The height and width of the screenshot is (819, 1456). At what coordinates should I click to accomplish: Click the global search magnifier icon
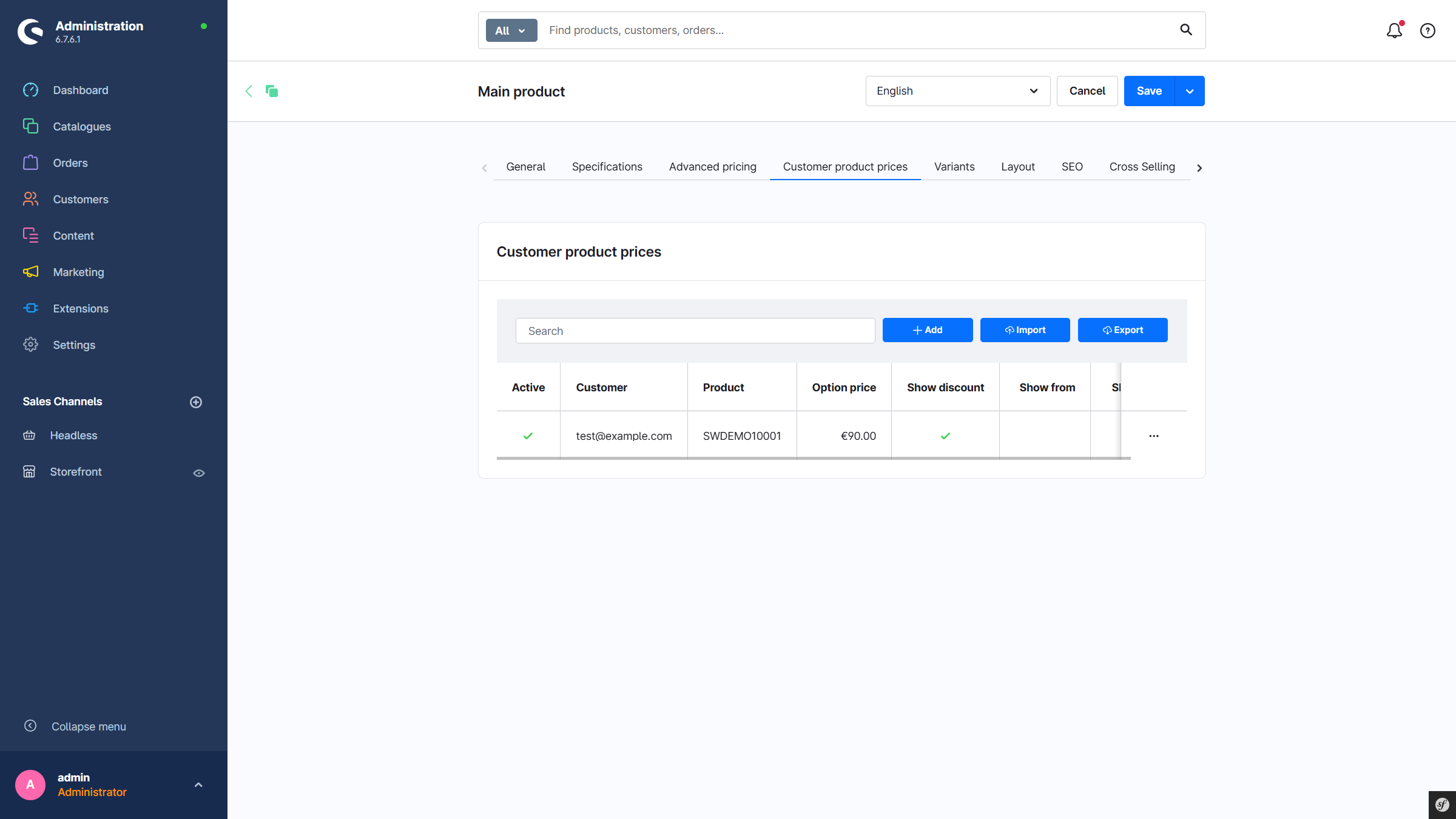[x=1186, y=30]
